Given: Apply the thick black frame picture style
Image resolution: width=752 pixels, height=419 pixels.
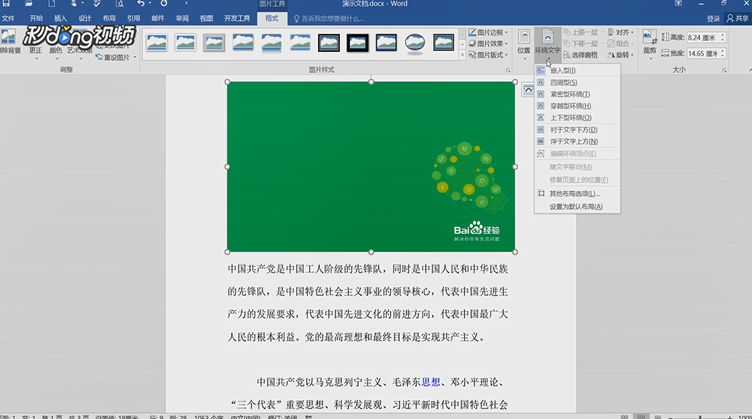Looking at the screenshot, I should point(357,43).
